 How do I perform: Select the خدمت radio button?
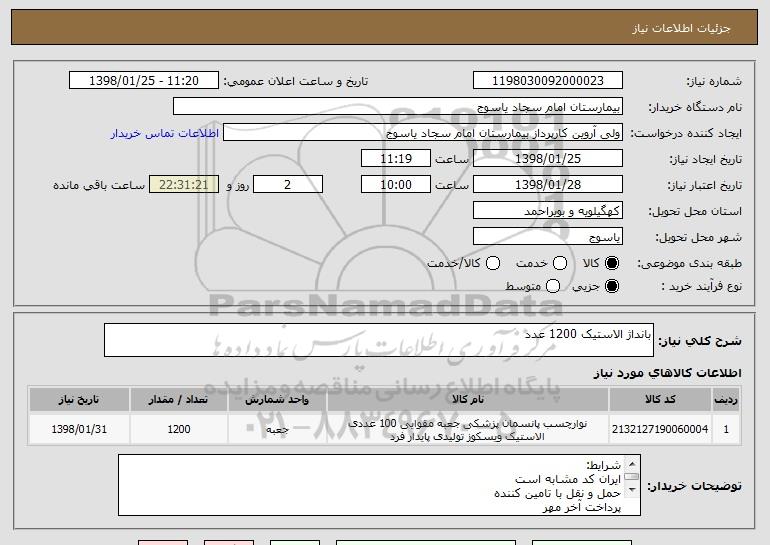tap(560, 263)
